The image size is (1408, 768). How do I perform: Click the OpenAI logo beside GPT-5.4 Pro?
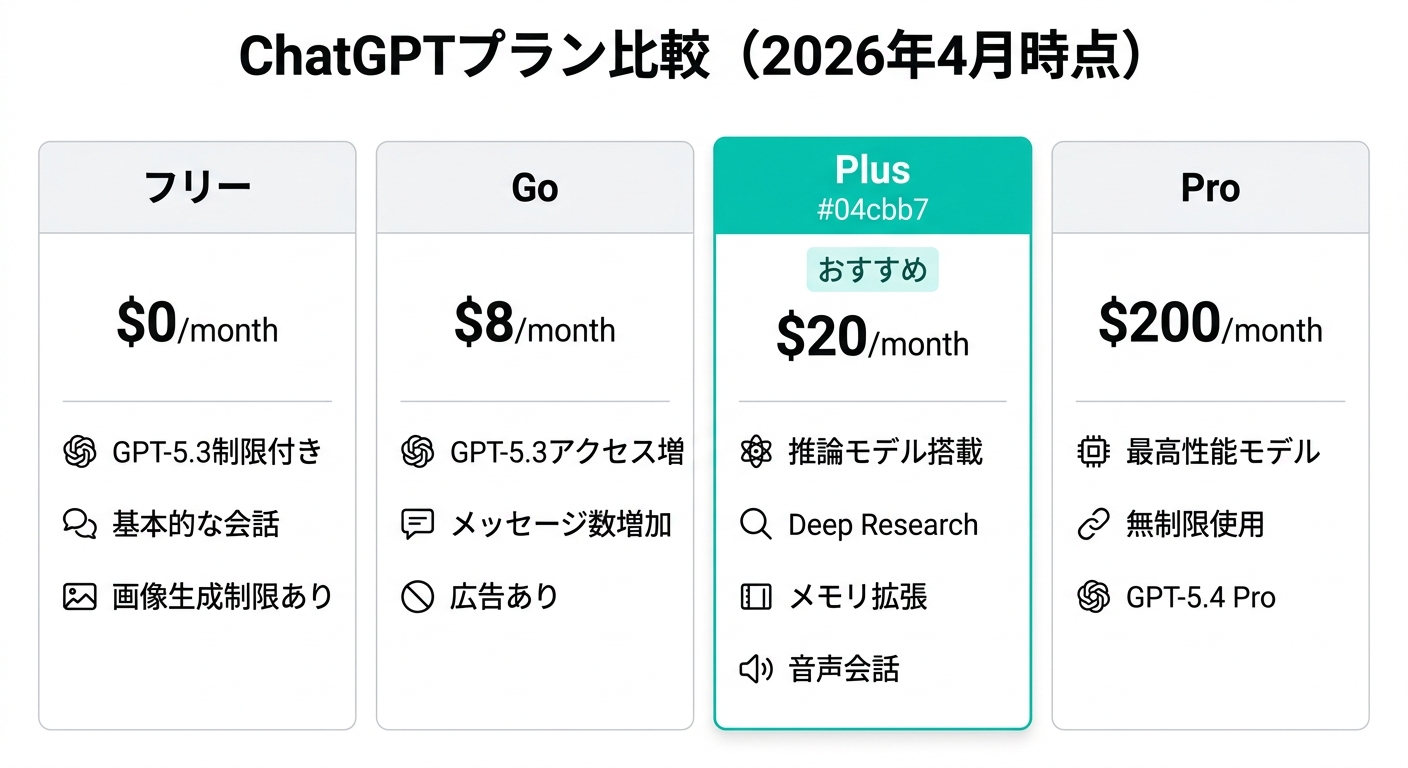pyautogui.click(x=1093, y=597)
